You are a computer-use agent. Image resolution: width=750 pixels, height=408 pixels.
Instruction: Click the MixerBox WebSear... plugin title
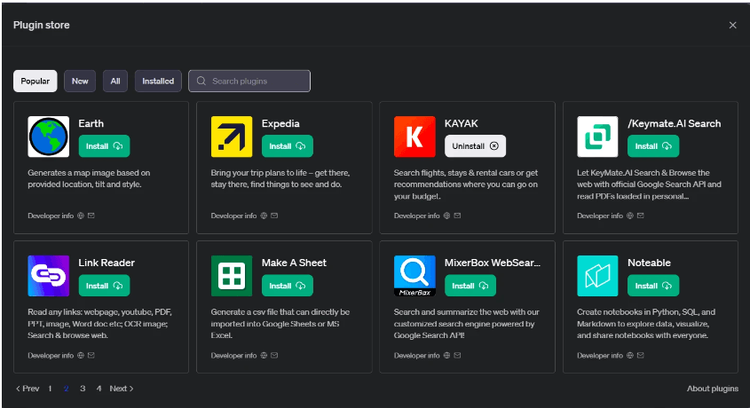tap(492, 263)
